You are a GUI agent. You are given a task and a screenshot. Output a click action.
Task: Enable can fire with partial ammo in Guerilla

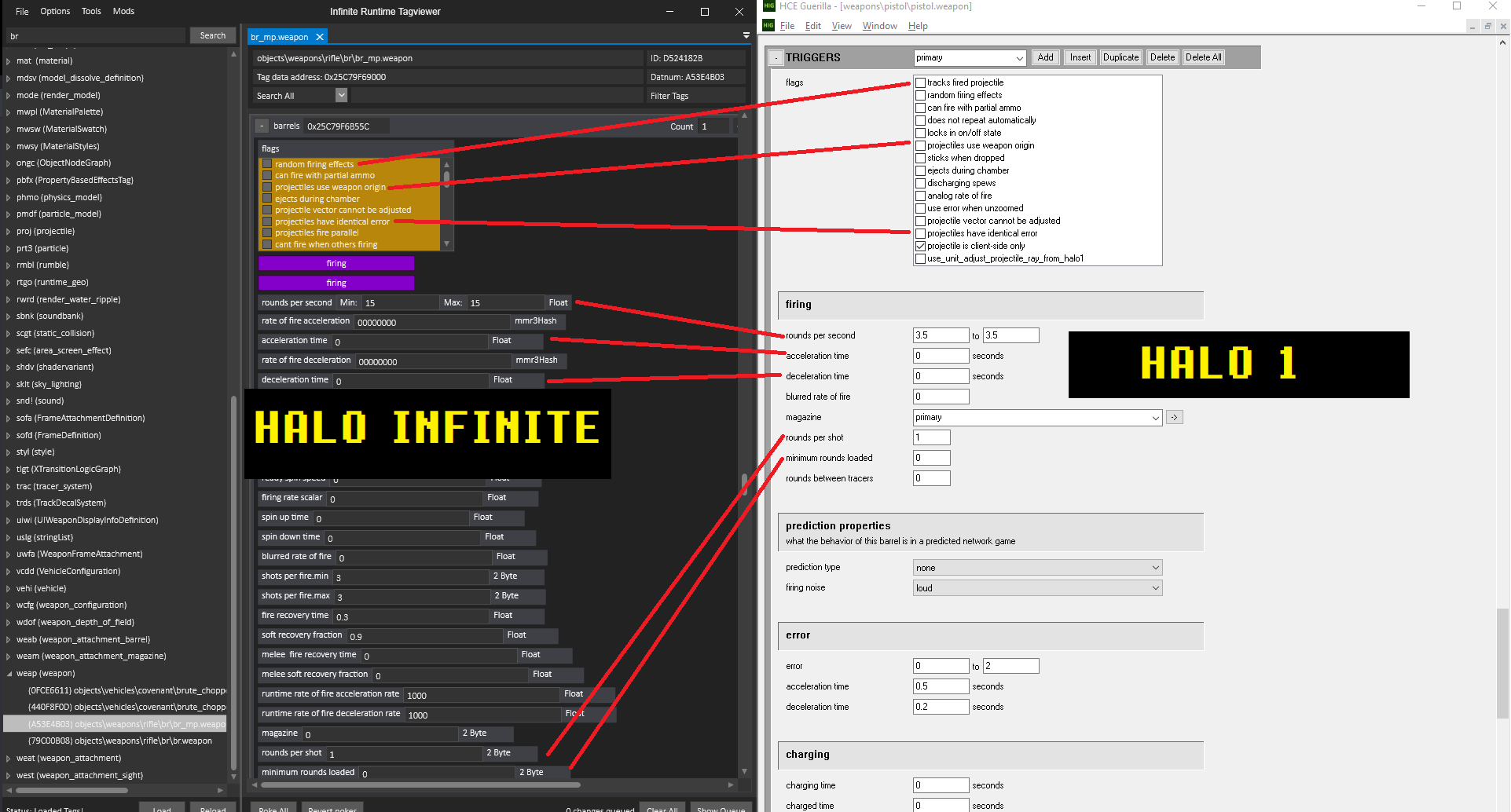920,108
